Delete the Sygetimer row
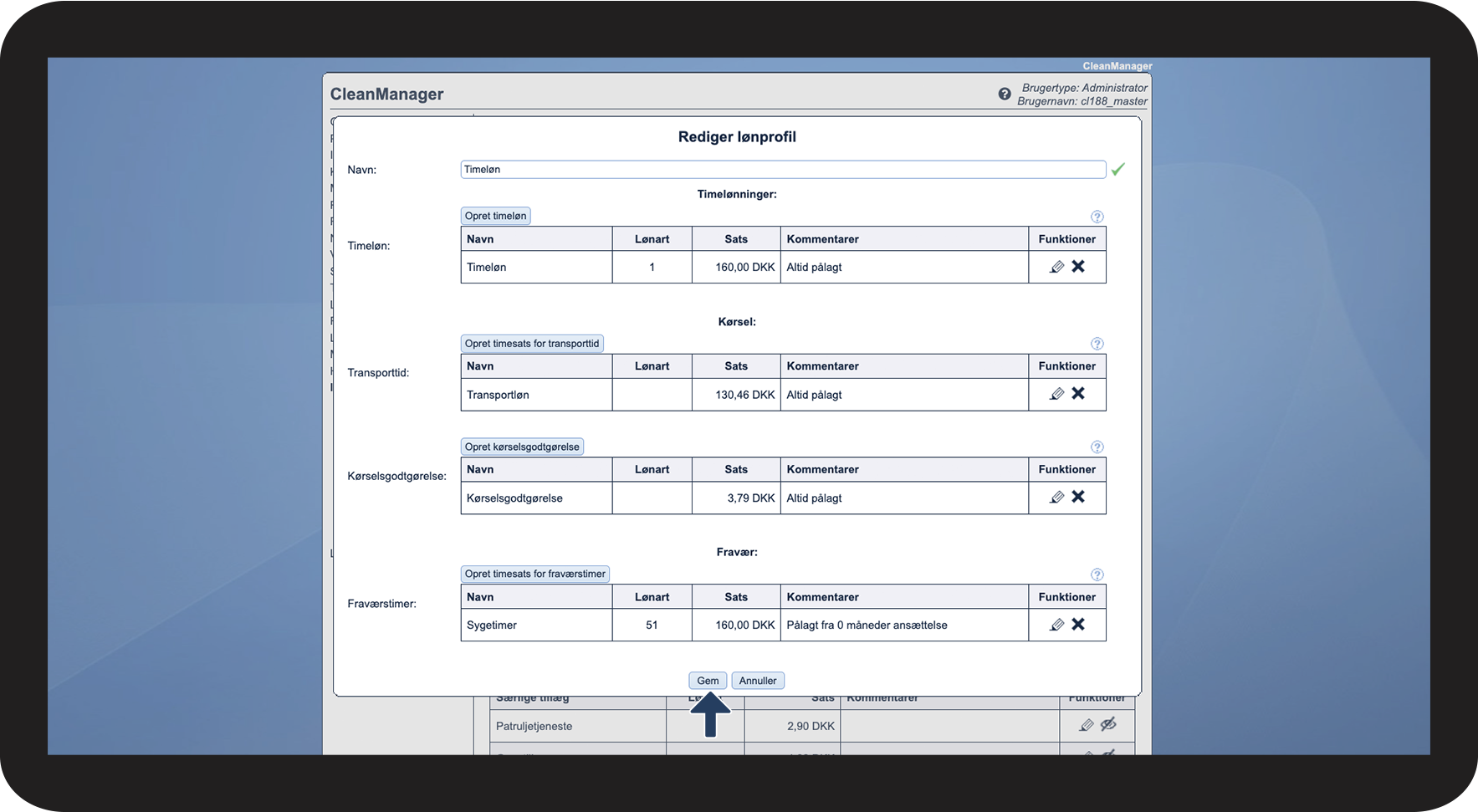Viewport: 1478px width, 812px height. 1078,624
